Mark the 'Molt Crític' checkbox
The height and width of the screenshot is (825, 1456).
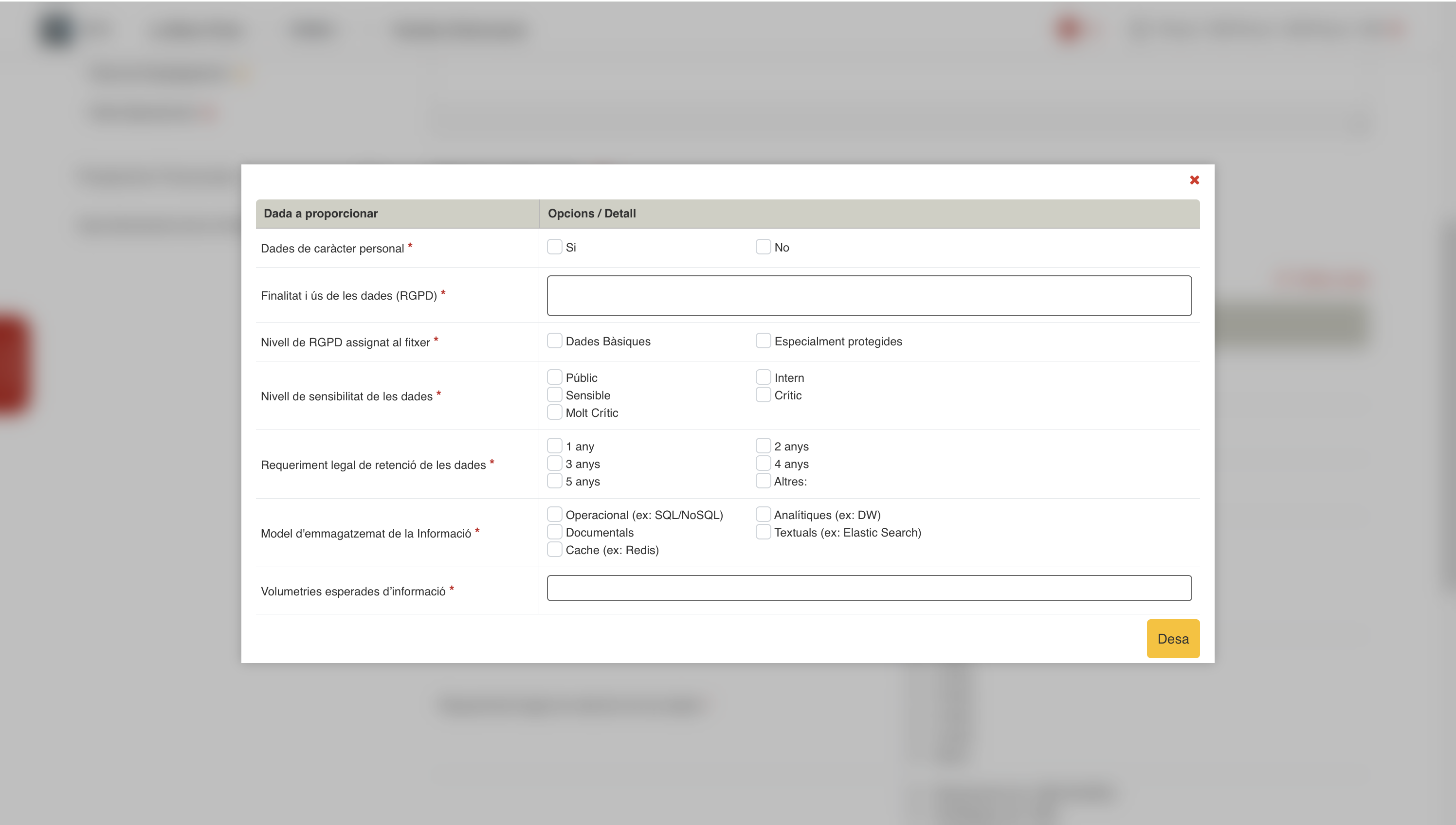point(554,412)
